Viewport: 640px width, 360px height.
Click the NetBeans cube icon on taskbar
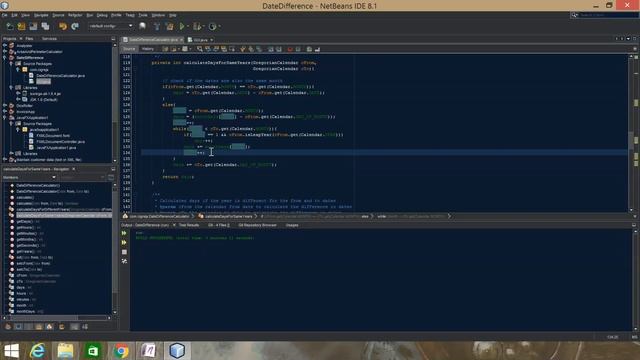(x=177, y=351)
